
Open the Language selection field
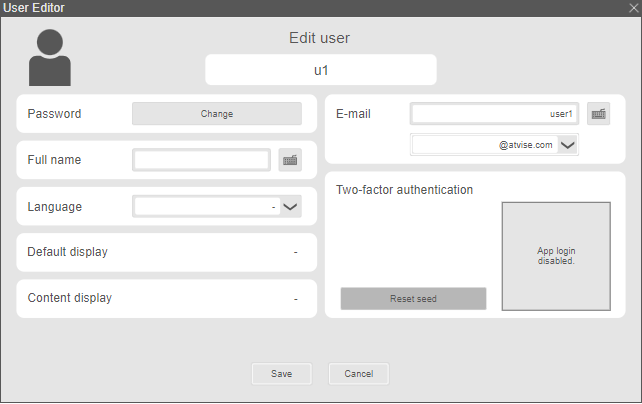pos(217,207)
